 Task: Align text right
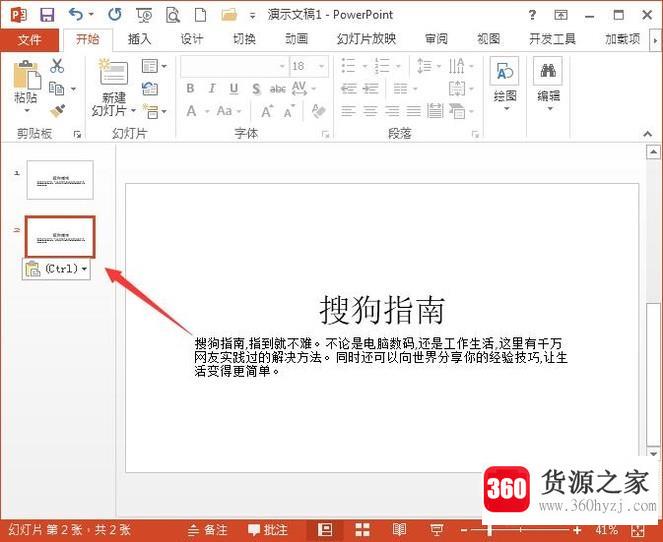pyautogui.click(x=392, y=112)
